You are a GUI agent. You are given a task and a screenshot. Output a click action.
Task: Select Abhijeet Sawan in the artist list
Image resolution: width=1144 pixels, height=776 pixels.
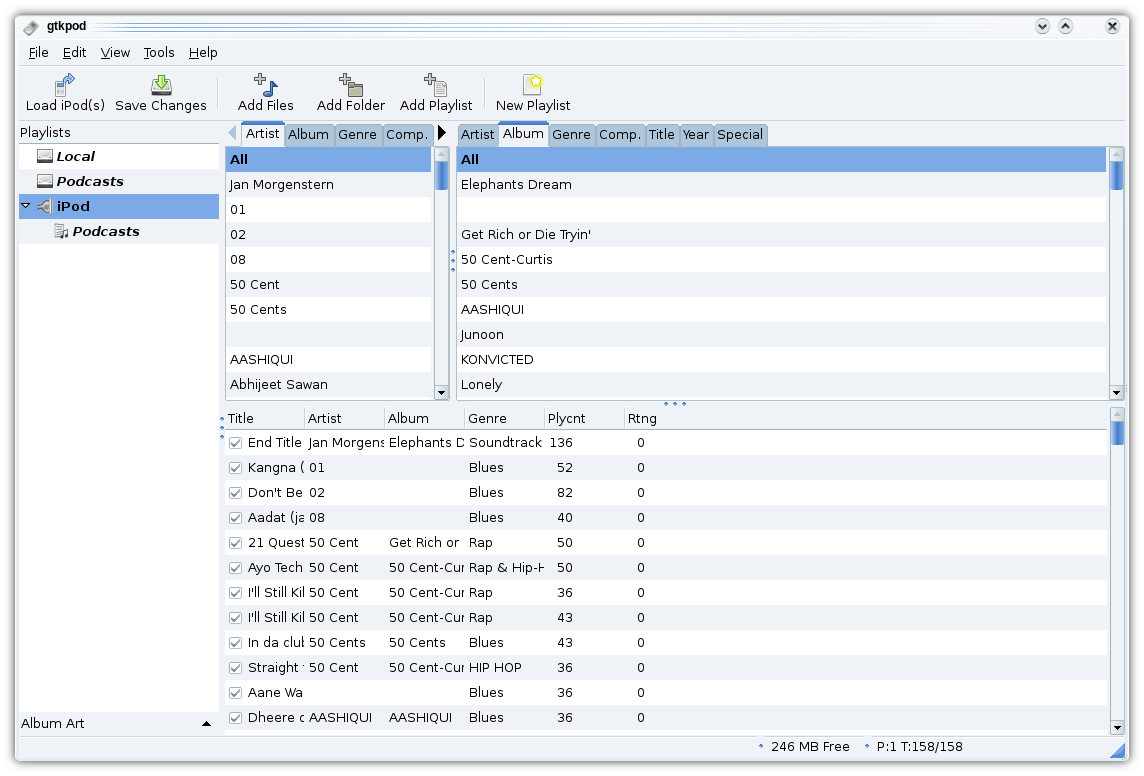pyautogui.click(x=279, y=384)
